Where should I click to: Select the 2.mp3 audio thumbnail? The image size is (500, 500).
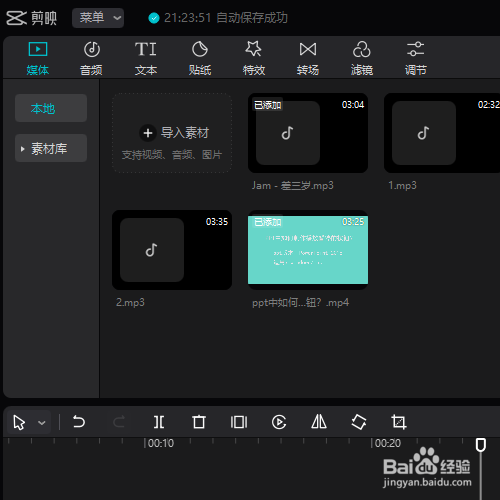coord(172,250)
